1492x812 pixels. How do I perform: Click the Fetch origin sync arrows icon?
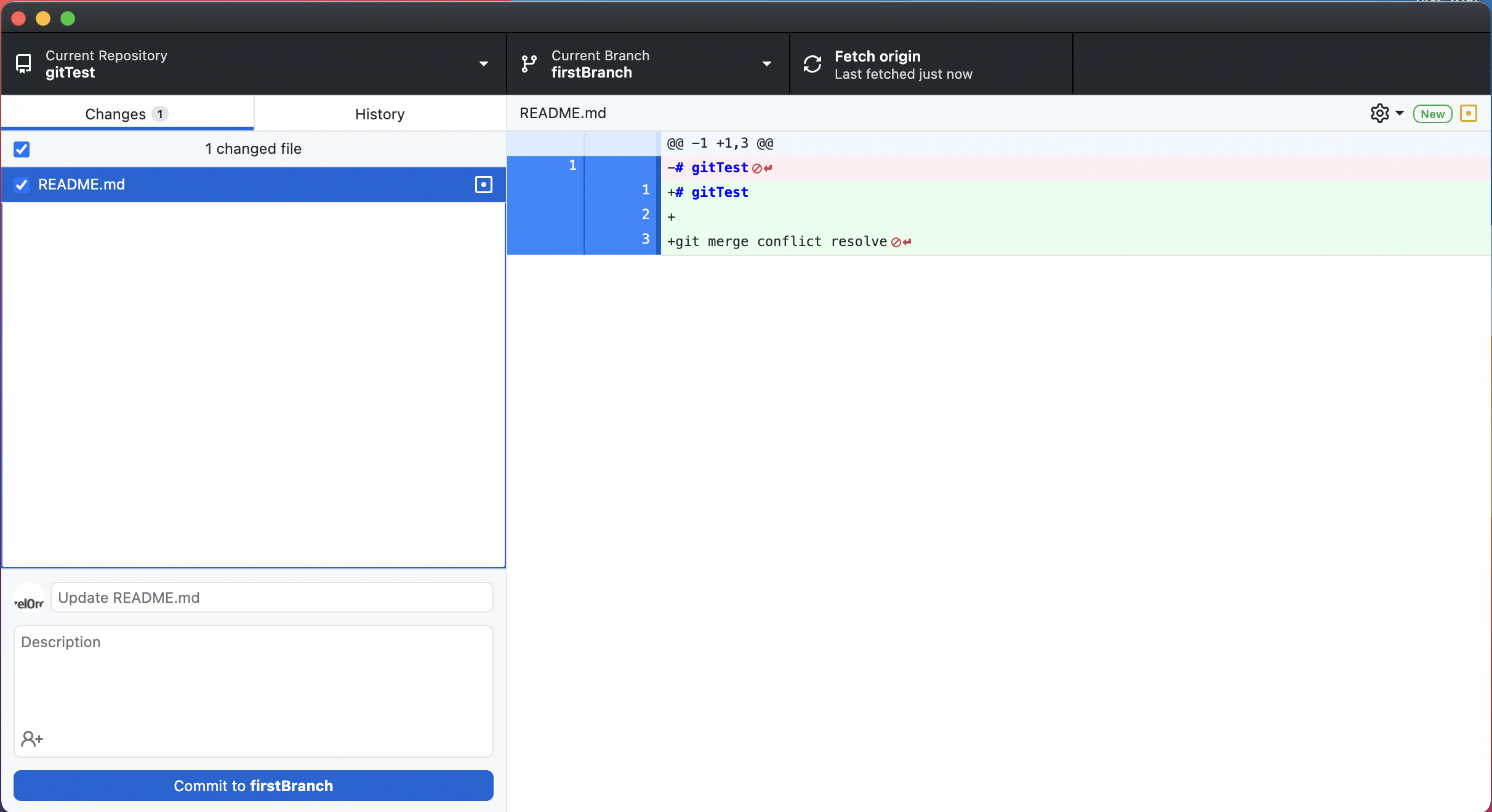[812, 64]
